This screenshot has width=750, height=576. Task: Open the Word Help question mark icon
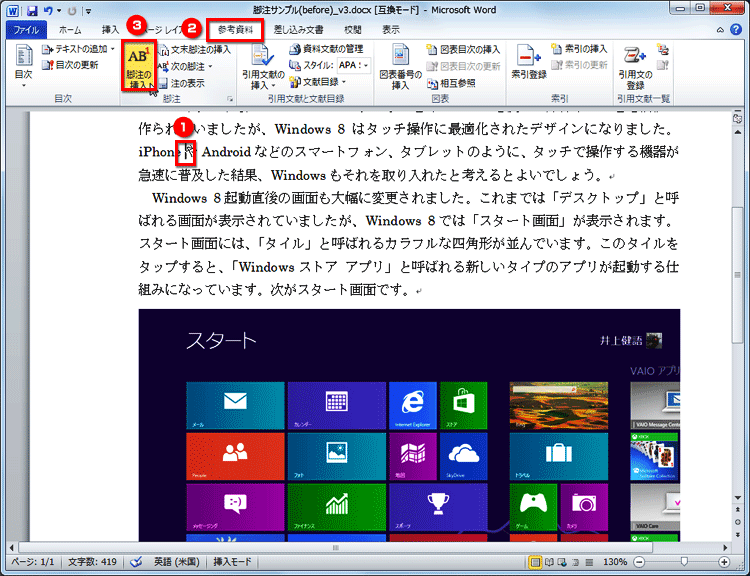tap(736, 30)
